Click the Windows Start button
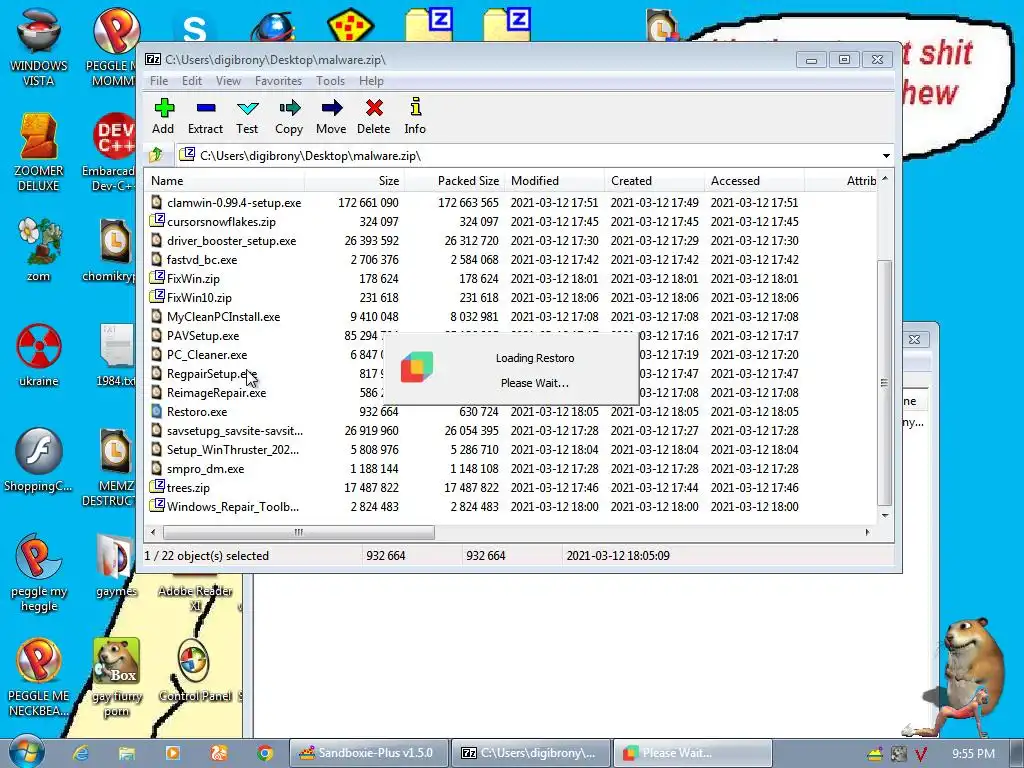This screenshot has height=768, width=1024. tap(26, 752)
